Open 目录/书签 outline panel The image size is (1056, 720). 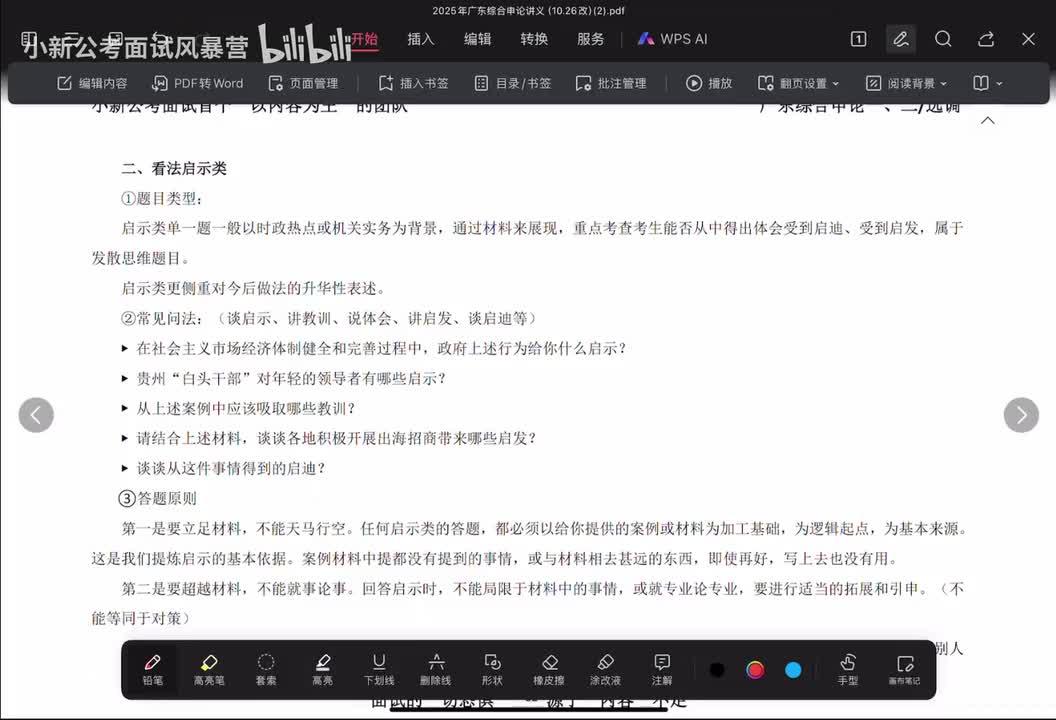point(513,83)
